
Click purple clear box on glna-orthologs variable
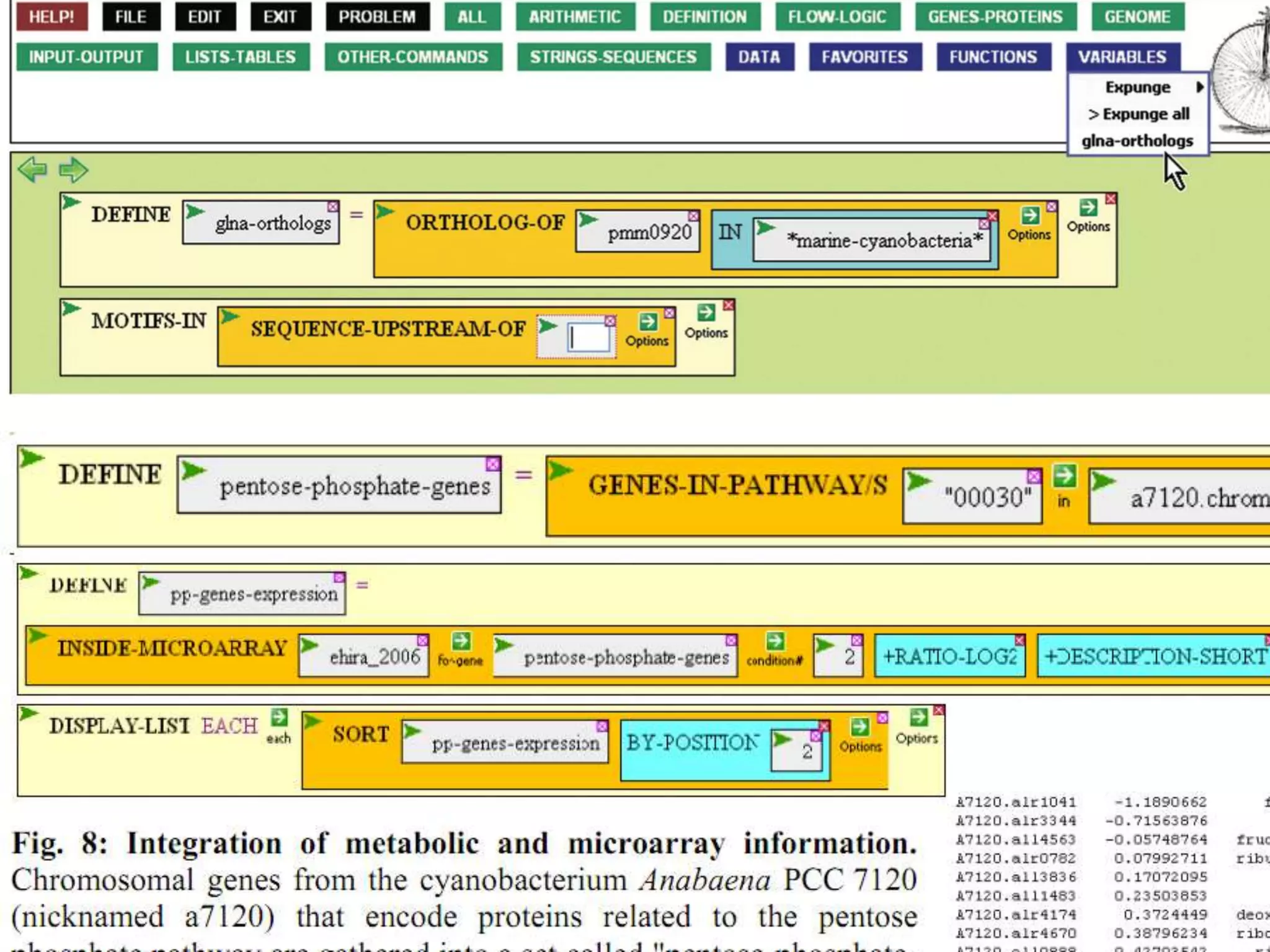(x=333, y=206)
